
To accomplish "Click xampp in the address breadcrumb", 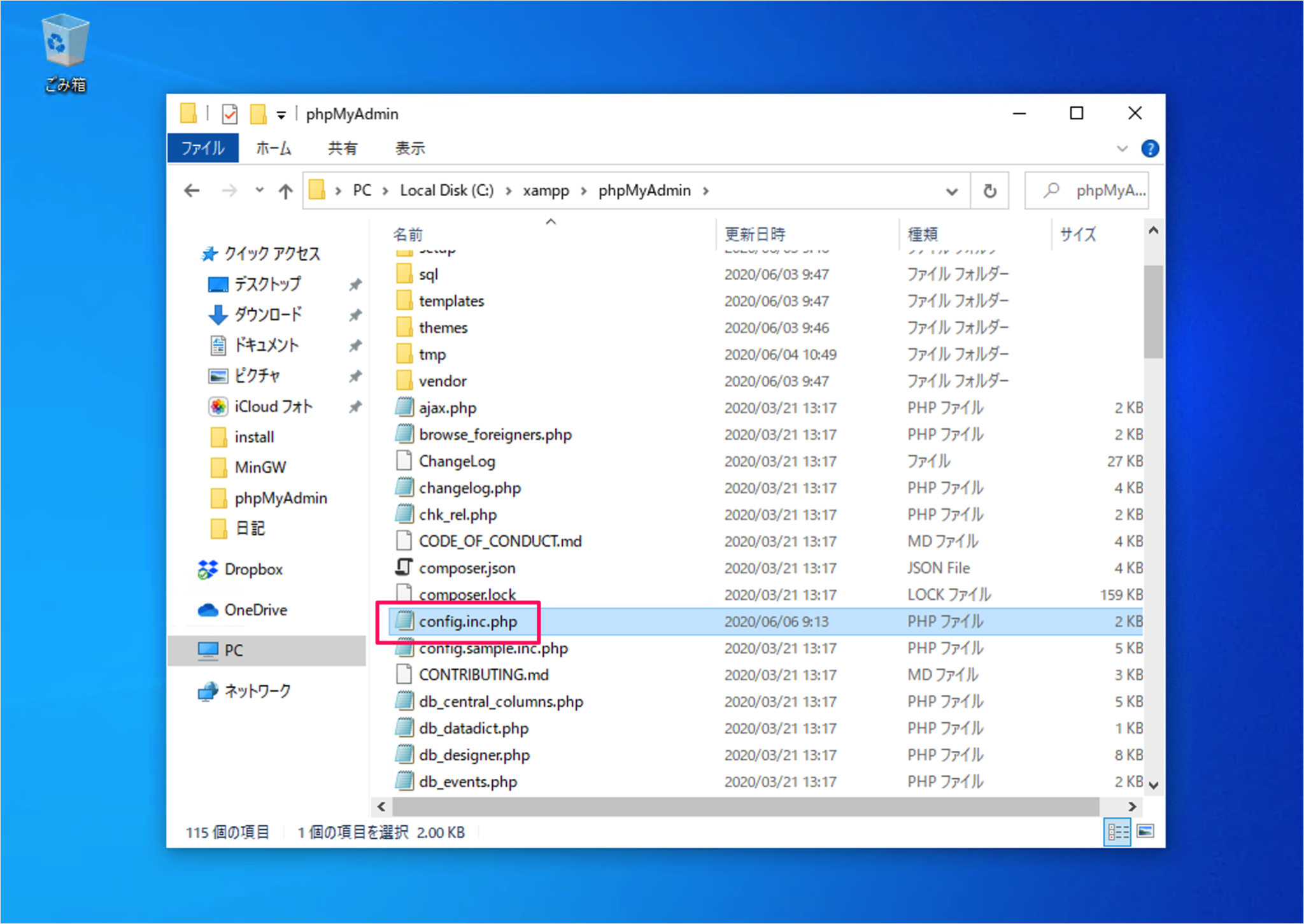I will click(546, 190).
